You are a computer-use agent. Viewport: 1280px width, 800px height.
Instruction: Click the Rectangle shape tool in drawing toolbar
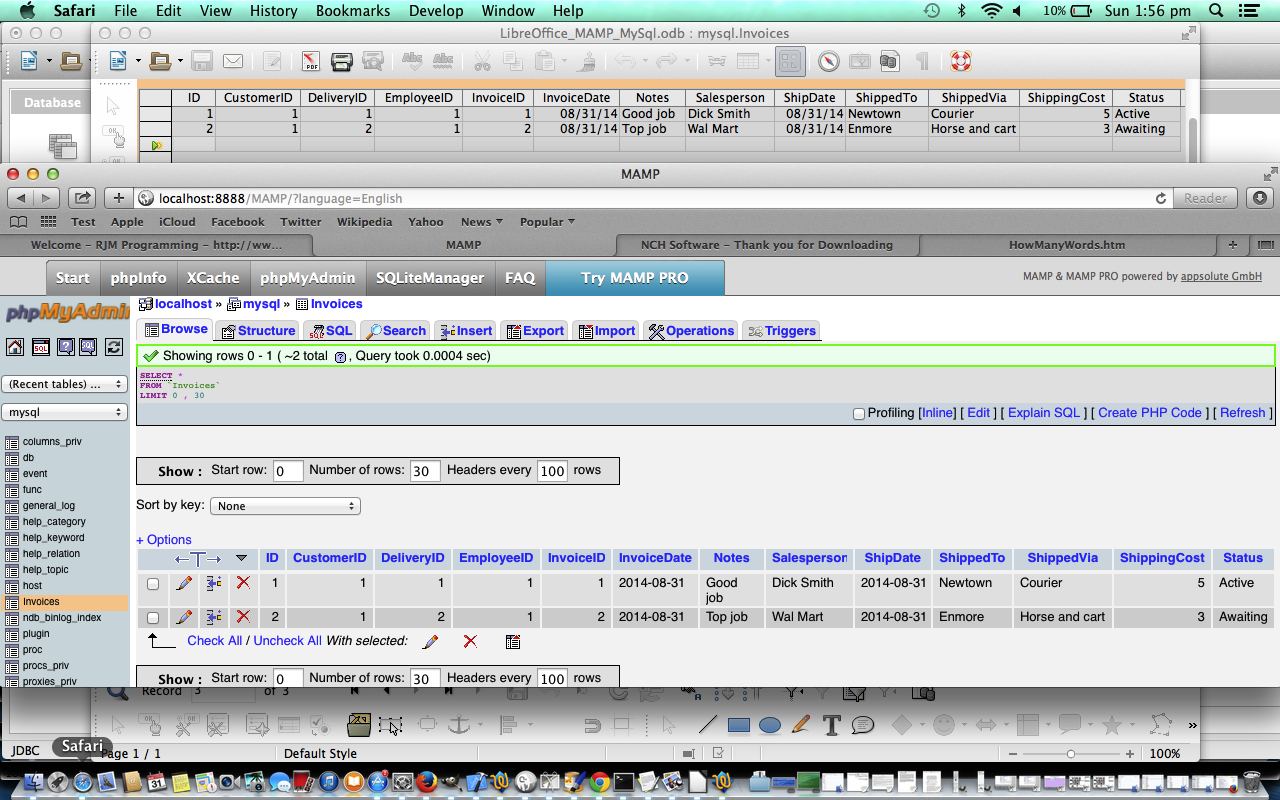739,725
